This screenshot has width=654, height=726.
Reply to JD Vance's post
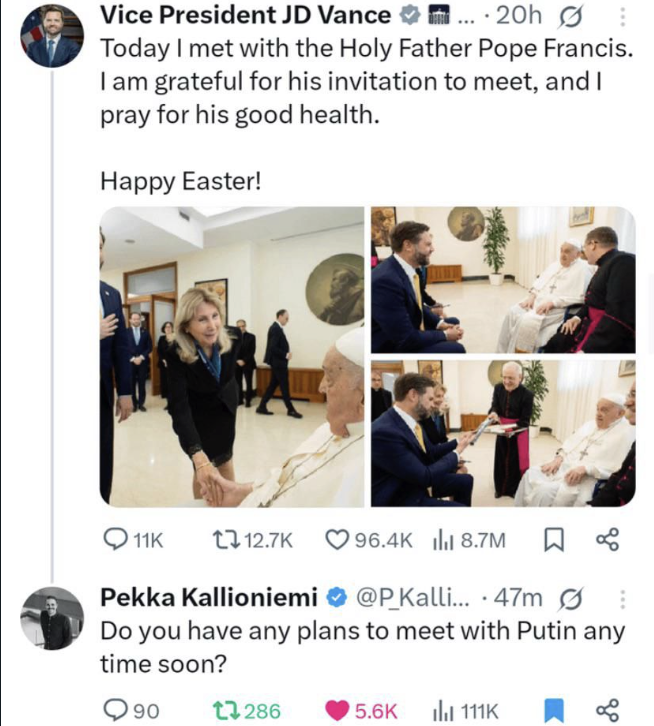[116, 541]
